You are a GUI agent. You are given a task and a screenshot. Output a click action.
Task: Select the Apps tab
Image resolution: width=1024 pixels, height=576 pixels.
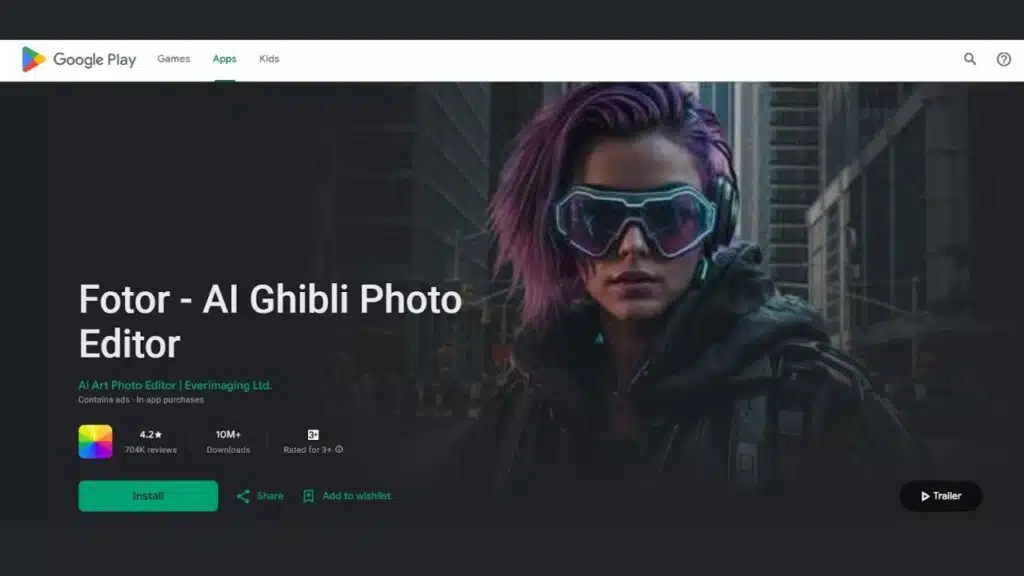pos(224,59)
